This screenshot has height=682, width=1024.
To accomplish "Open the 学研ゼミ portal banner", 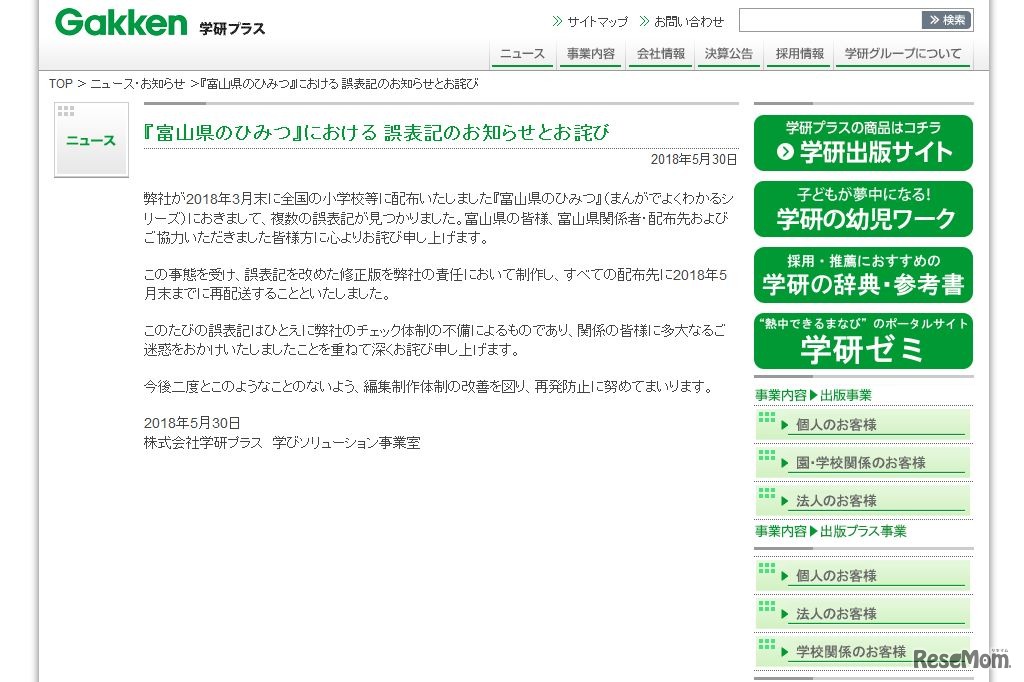I will [x=863, y=341].
